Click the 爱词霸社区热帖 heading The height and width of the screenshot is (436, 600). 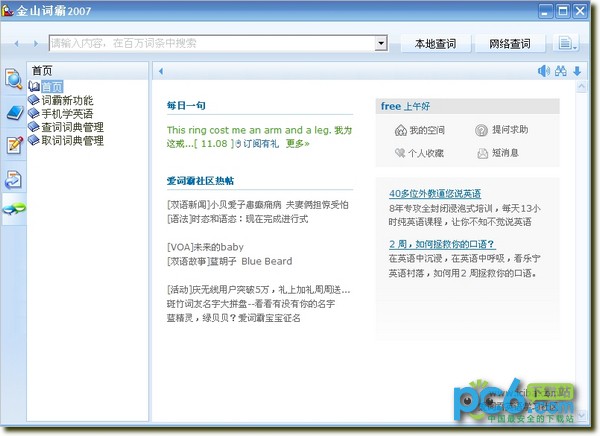(x=200, y=181)
